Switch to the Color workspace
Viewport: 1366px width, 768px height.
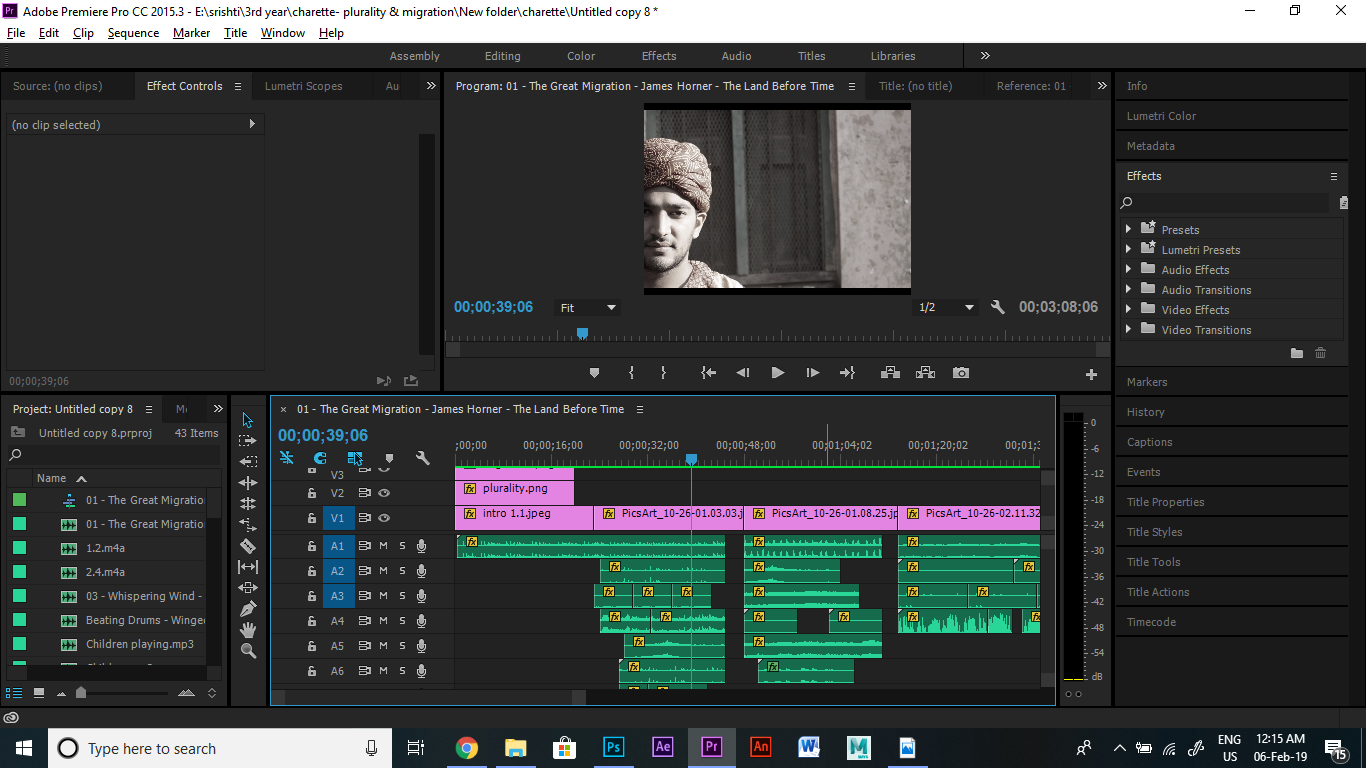(581, 56)
